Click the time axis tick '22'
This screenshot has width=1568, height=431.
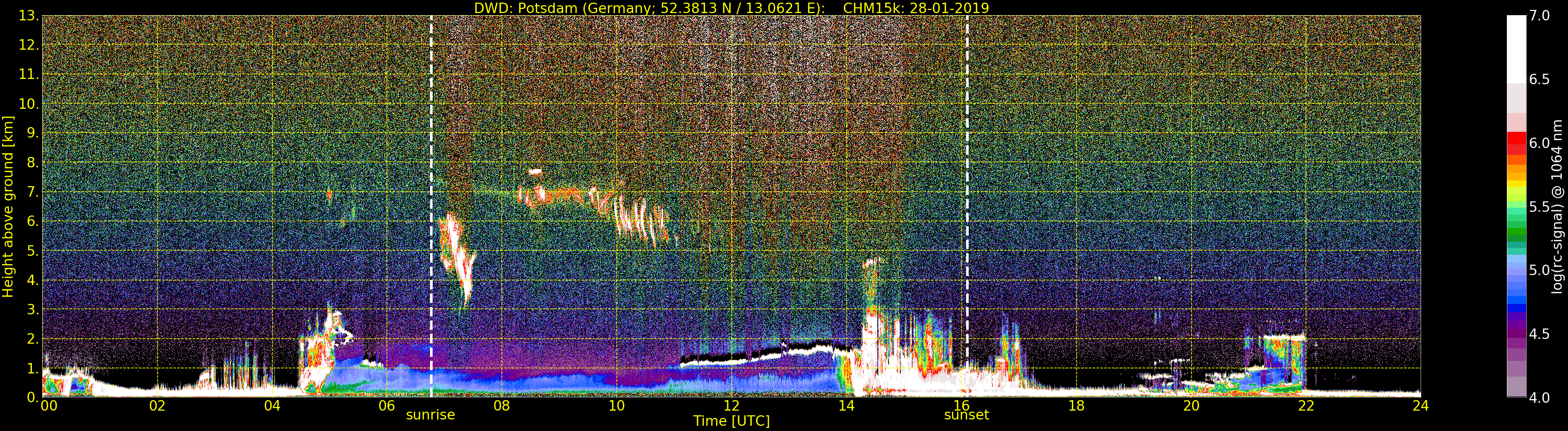click(1306, 405)
